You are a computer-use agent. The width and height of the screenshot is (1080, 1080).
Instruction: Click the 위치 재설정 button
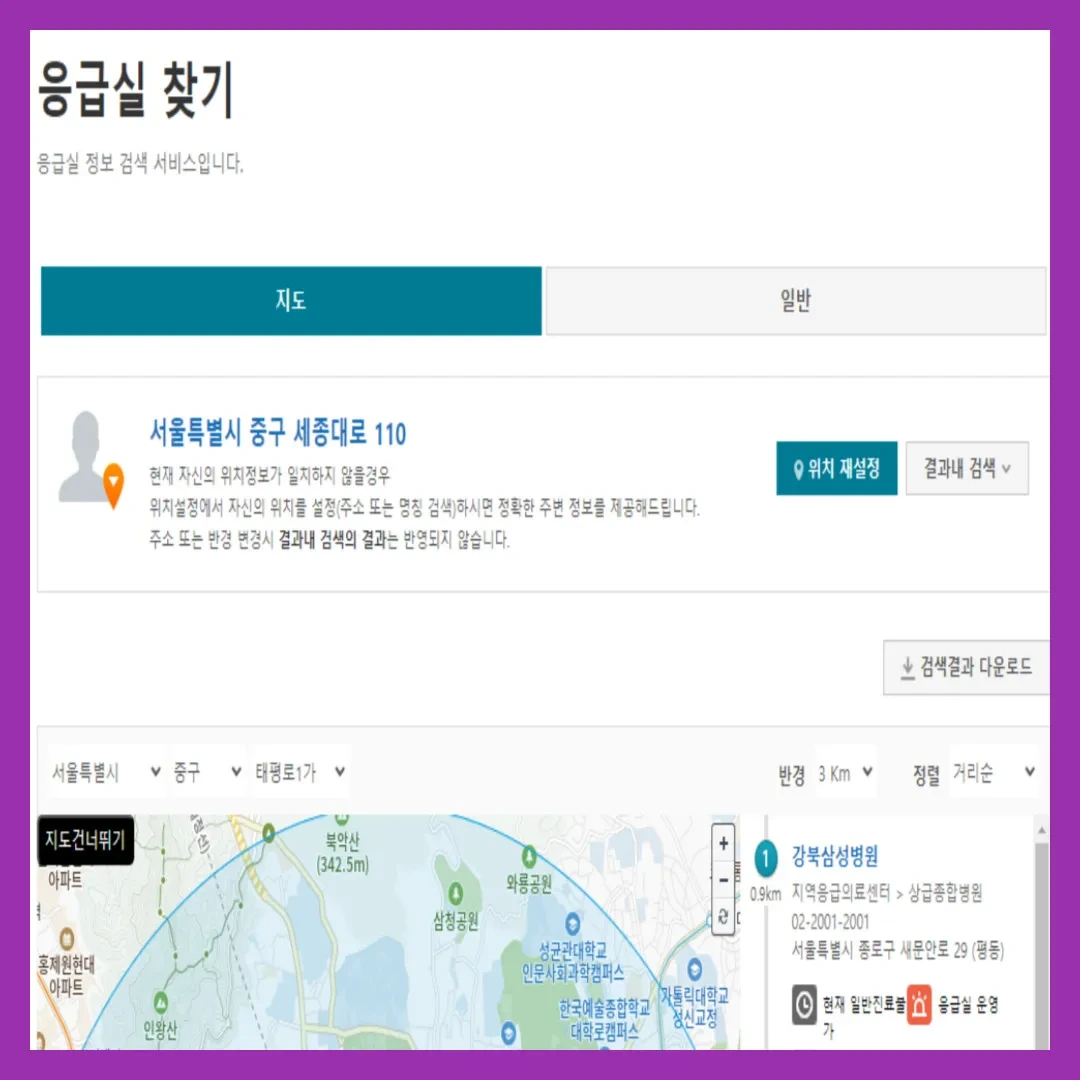coord(836,468)
